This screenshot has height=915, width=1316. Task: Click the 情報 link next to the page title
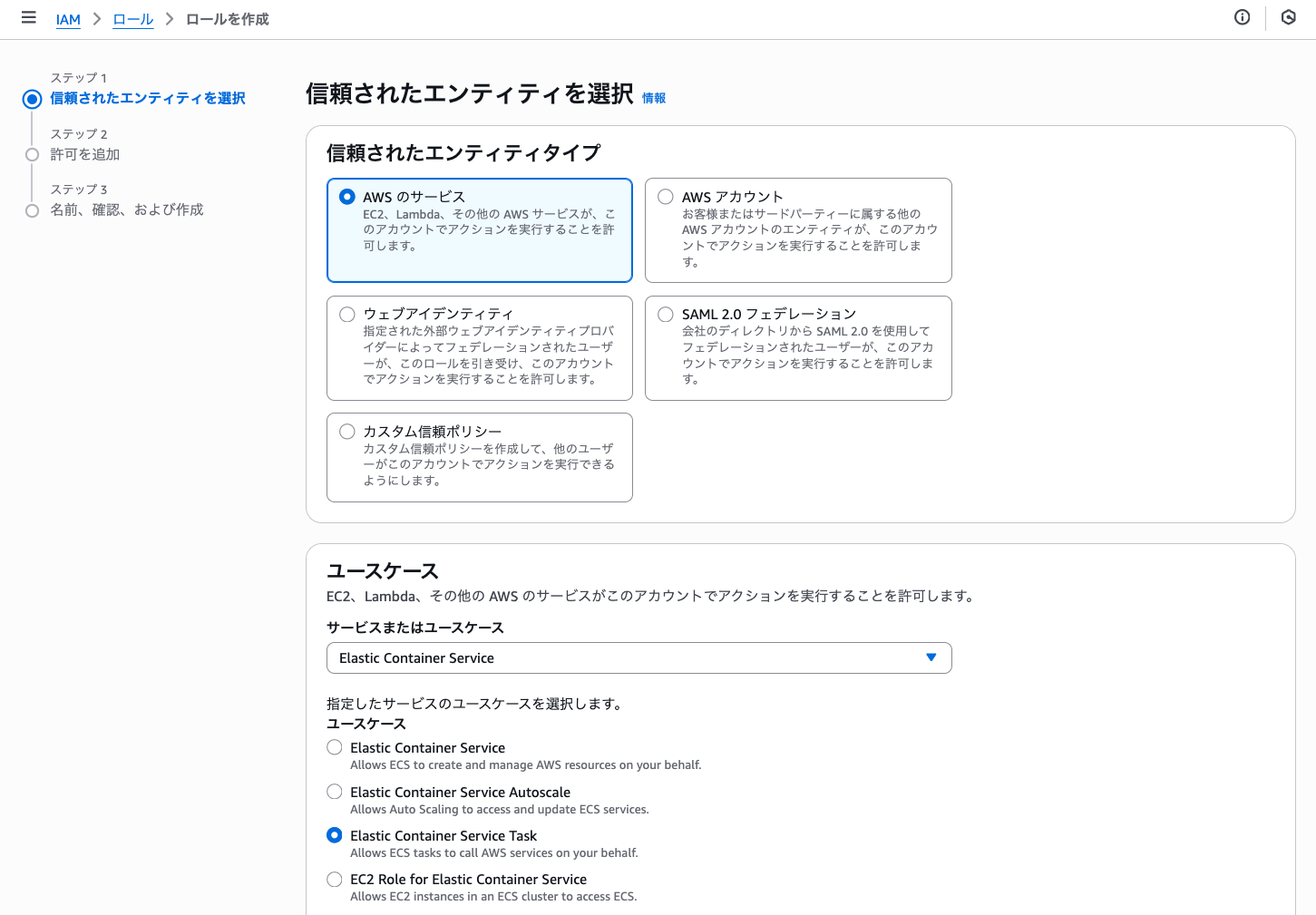tap(653, 98)
